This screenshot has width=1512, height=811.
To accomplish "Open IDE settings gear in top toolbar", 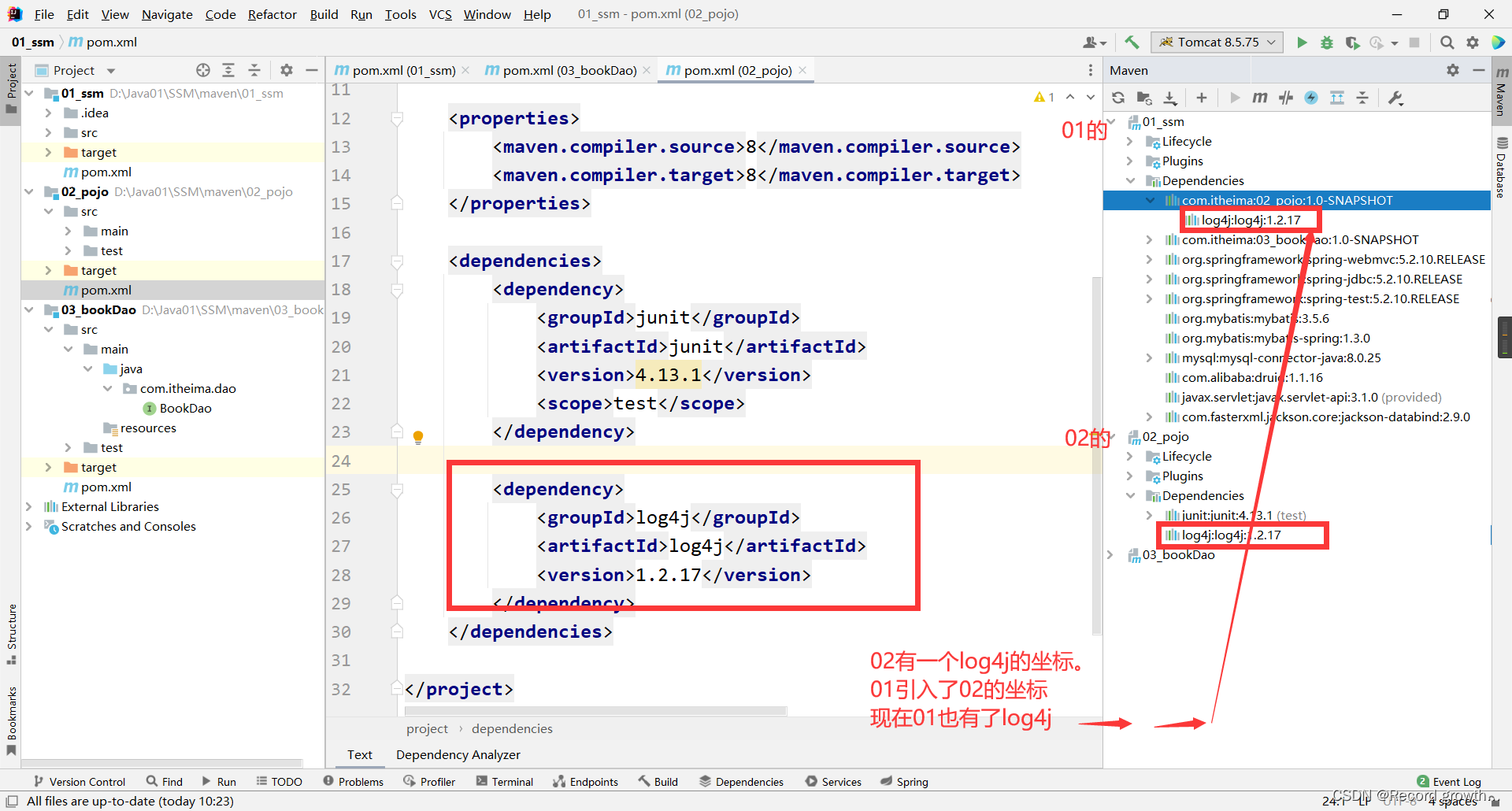I will [1473, 43].
